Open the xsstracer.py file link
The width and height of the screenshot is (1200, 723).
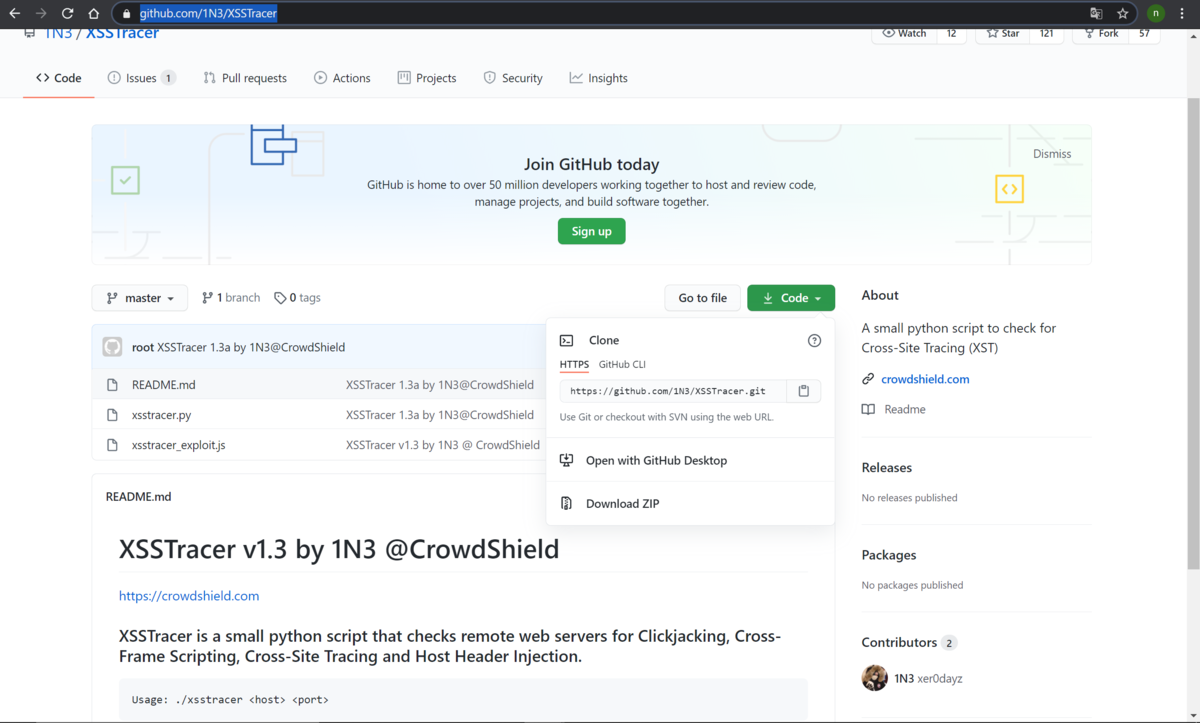click(162, 415)
